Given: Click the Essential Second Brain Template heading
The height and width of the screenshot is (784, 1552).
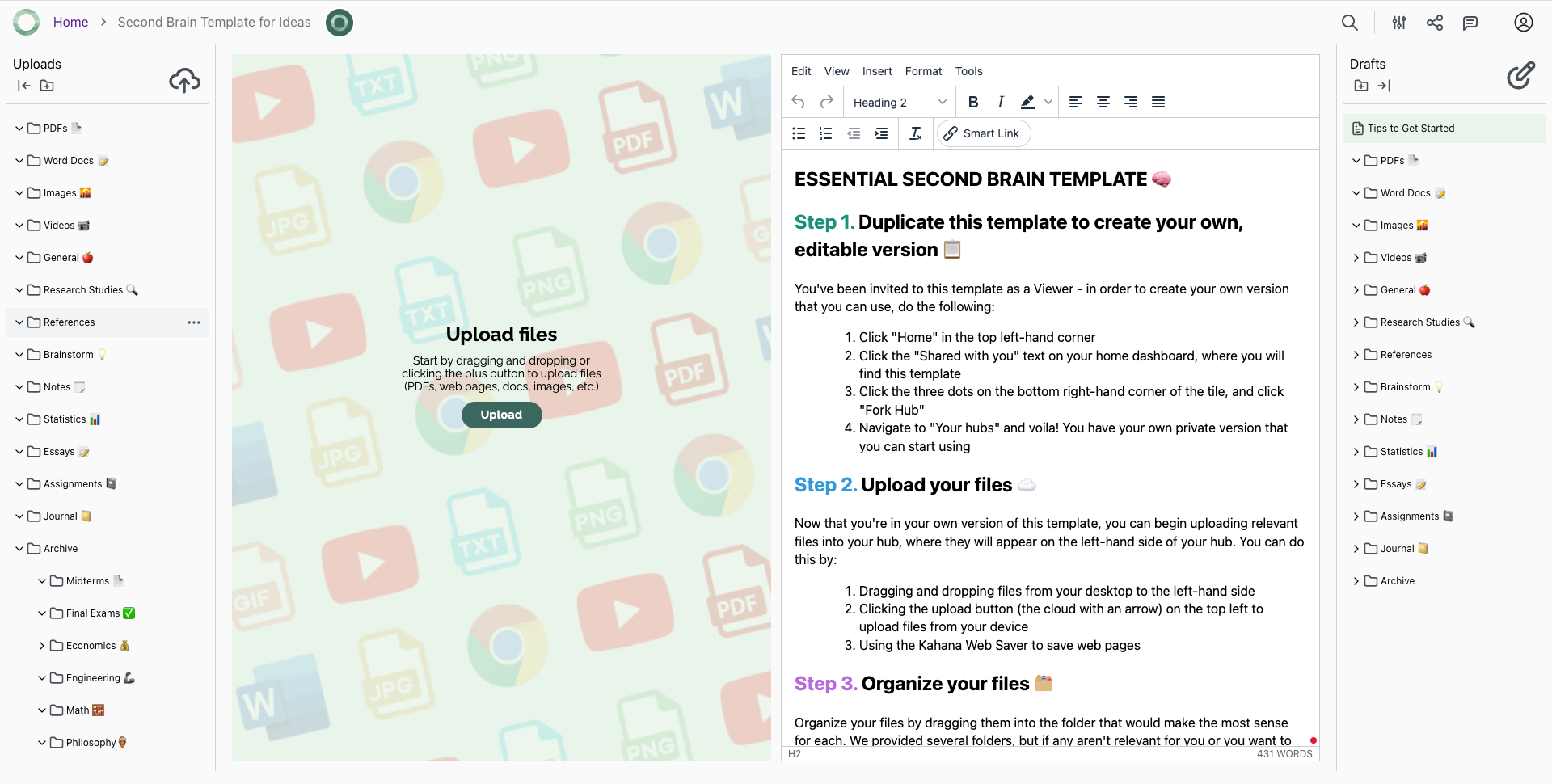Looking at the screenshot, I should tap(983, 179).
